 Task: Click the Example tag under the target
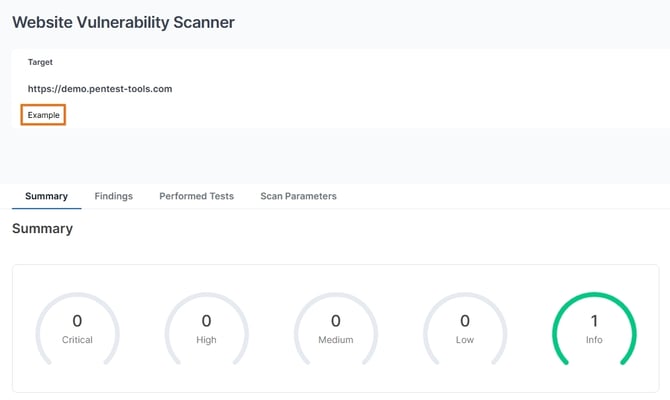[x=44, y=115]
